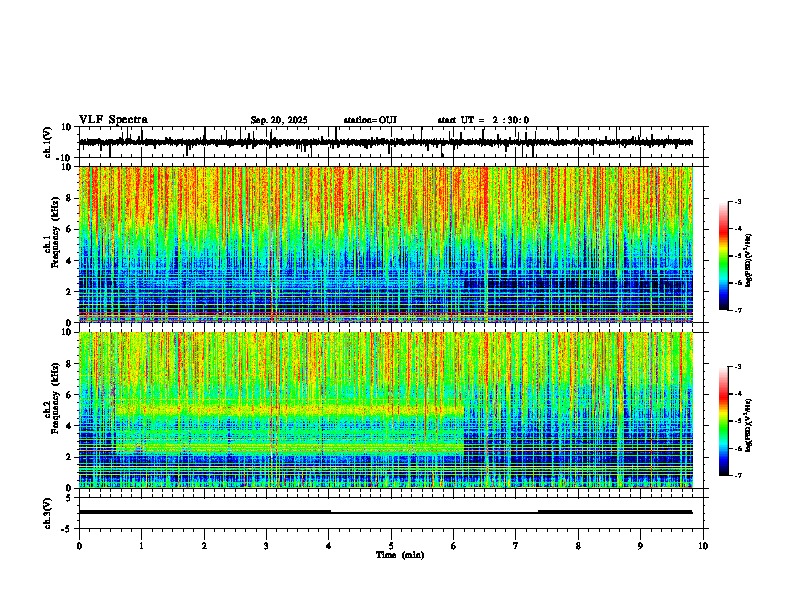
Task: Click the "8" tick label on the Time axis
Action: click(x=578, y=546)
